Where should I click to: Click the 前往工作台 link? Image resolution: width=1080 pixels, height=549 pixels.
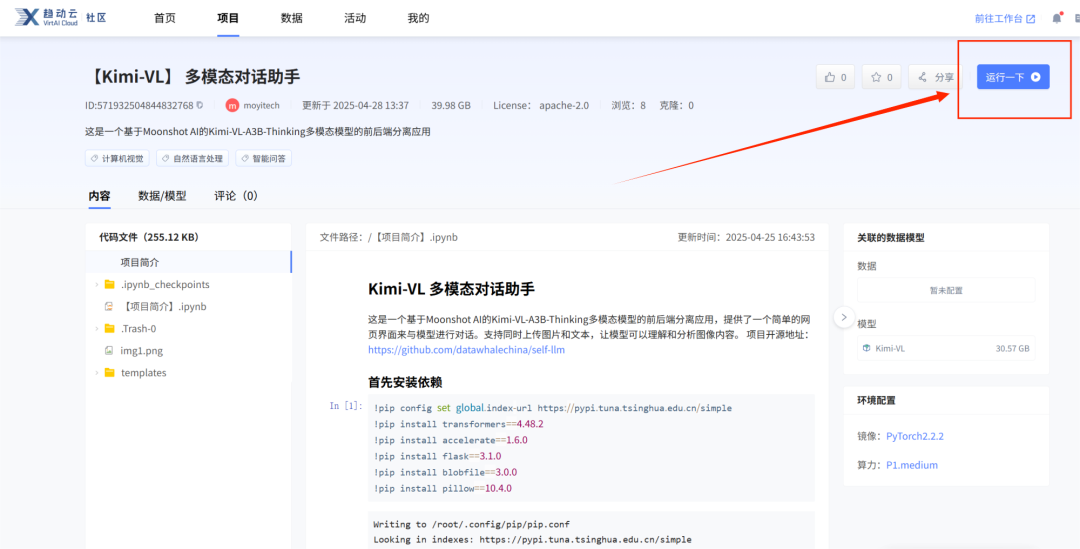click(1005, 19)
